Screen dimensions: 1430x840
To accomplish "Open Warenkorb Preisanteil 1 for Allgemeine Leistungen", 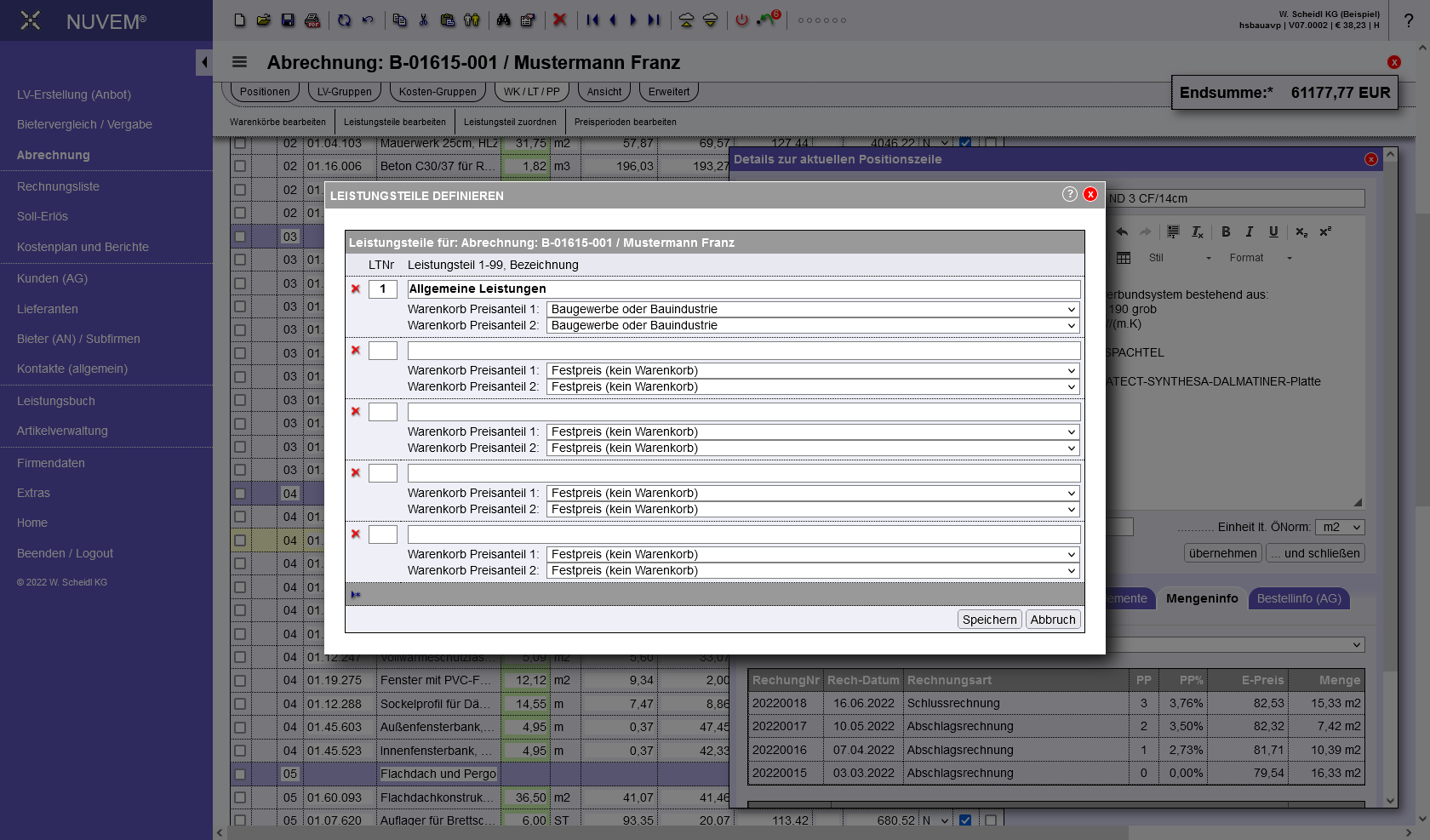I will tap(813, 310).
